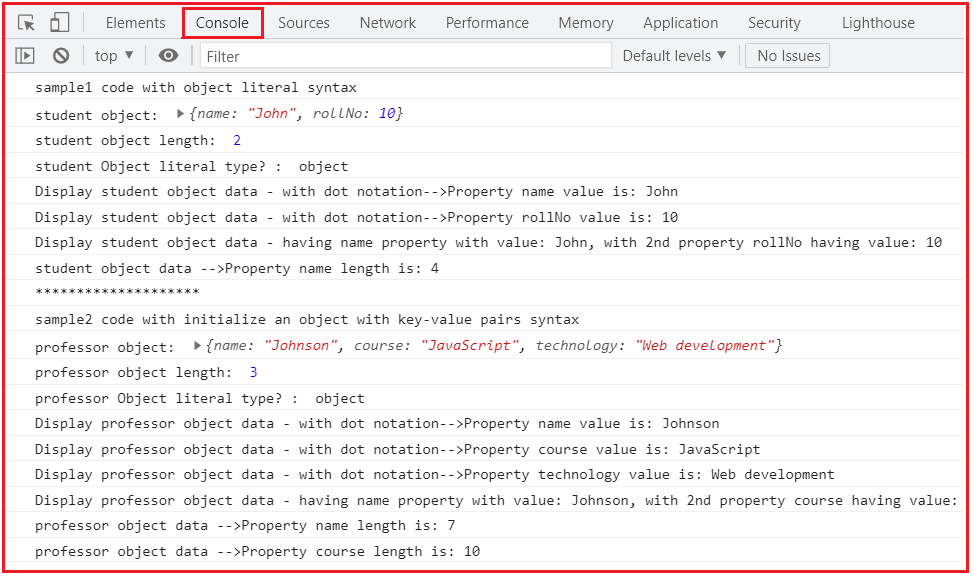
Task: Open the Memory panel
Action: (x=585, y=22)
